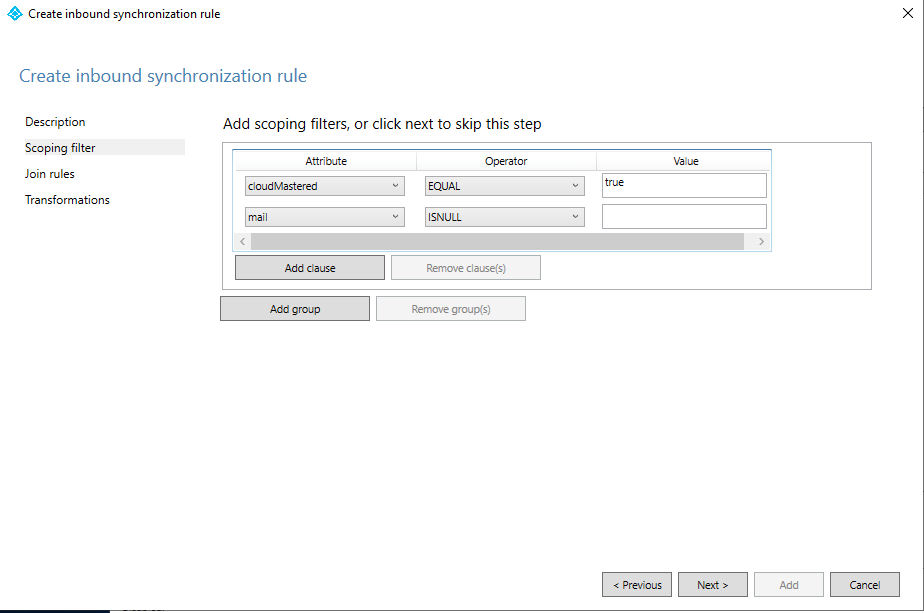
Task: Select the Scoping filter step
Action: 104,147
